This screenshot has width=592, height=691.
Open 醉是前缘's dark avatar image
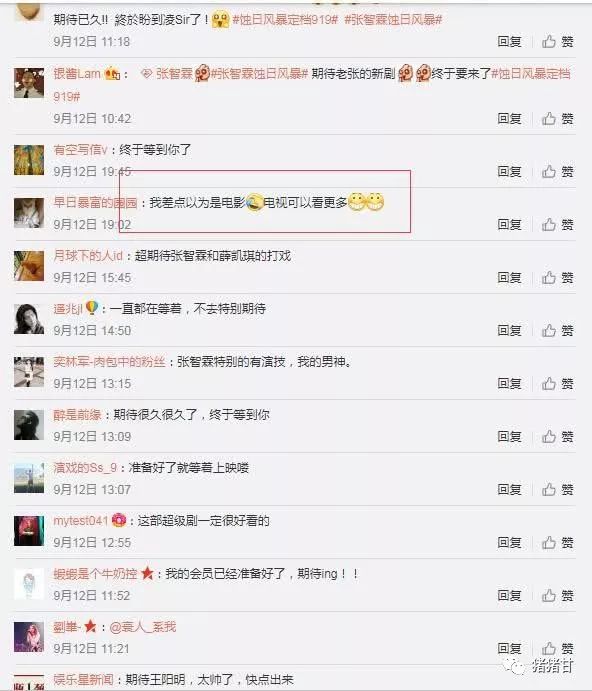pyautogui.click(x=29, y=425)
